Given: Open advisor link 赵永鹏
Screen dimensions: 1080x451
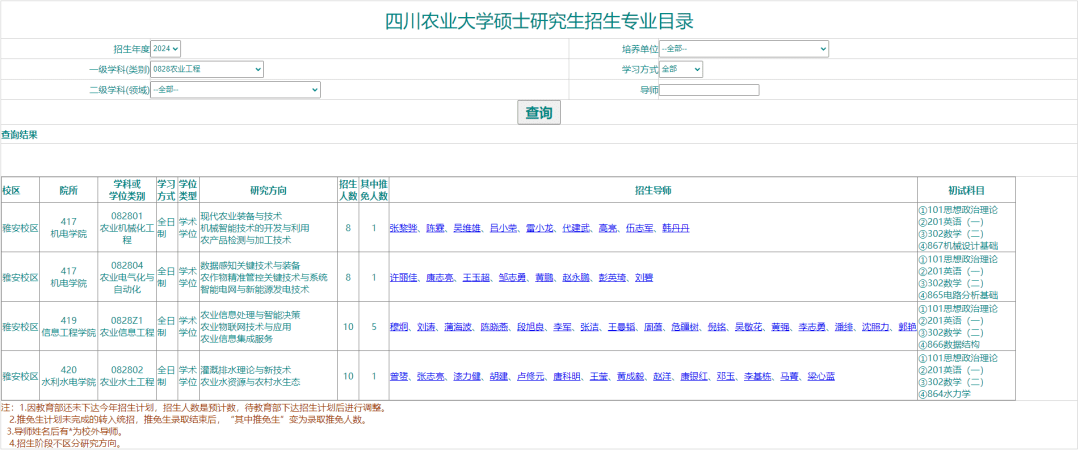Looking at the screenshot, I should click(577, 277).
